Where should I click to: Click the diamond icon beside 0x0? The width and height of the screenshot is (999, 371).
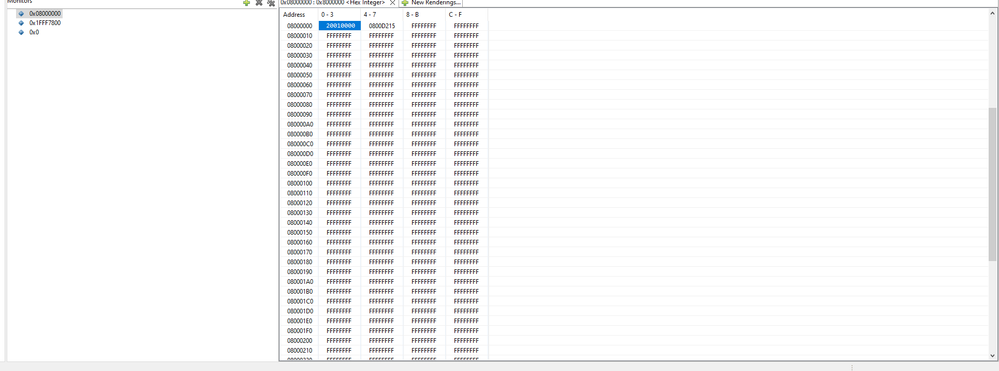click(x=21, y=33)
